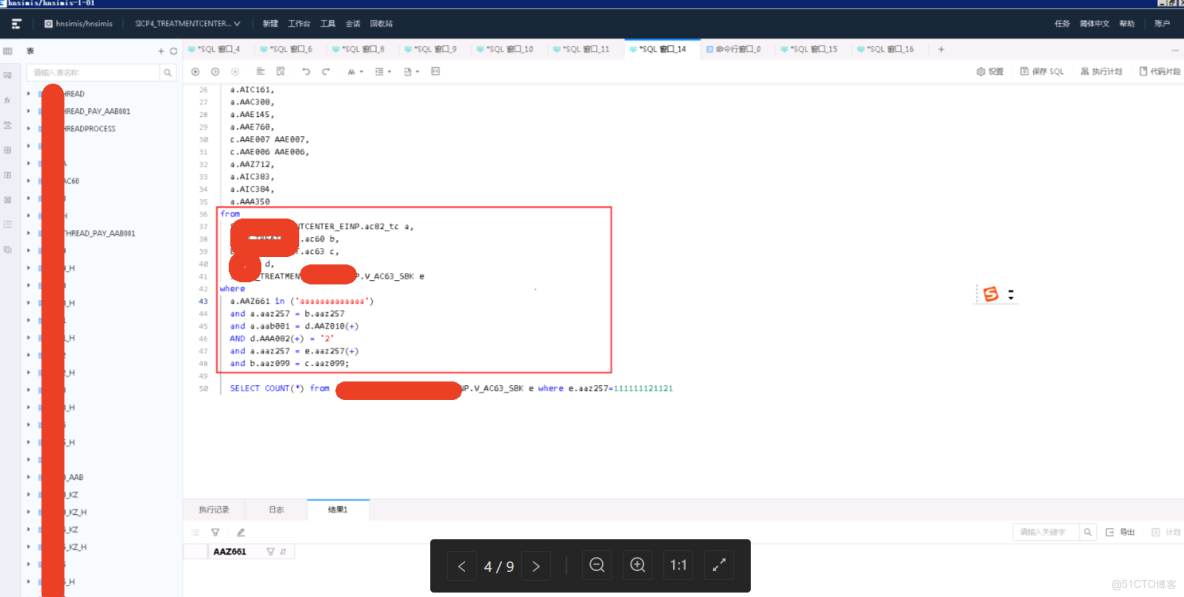Open editor 设置 settings
Viewport: 1184px width, 597px height.
(x=990, y=72)
